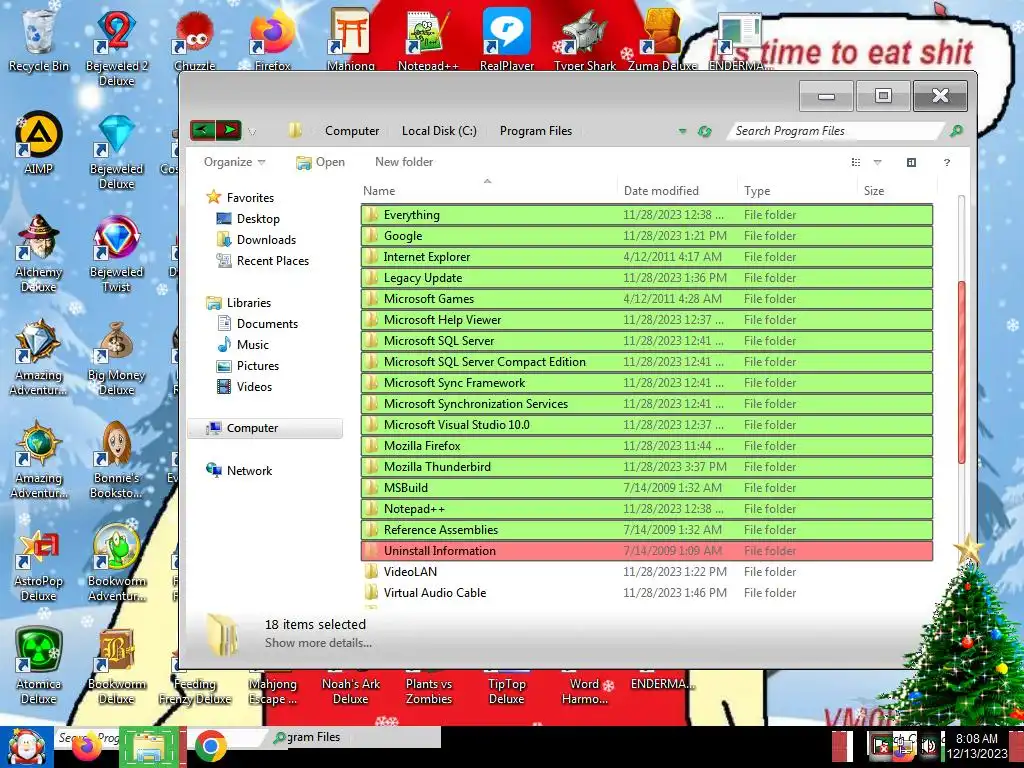
Task: Click the Search Program Files box
Action: [x=835, y=131]
